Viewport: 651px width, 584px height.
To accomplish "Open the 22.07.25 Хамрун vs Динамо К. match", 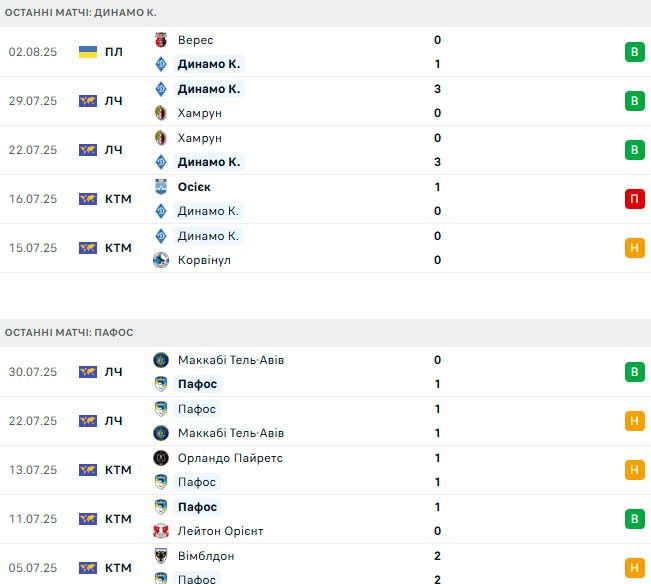I will tap(326, 150).
